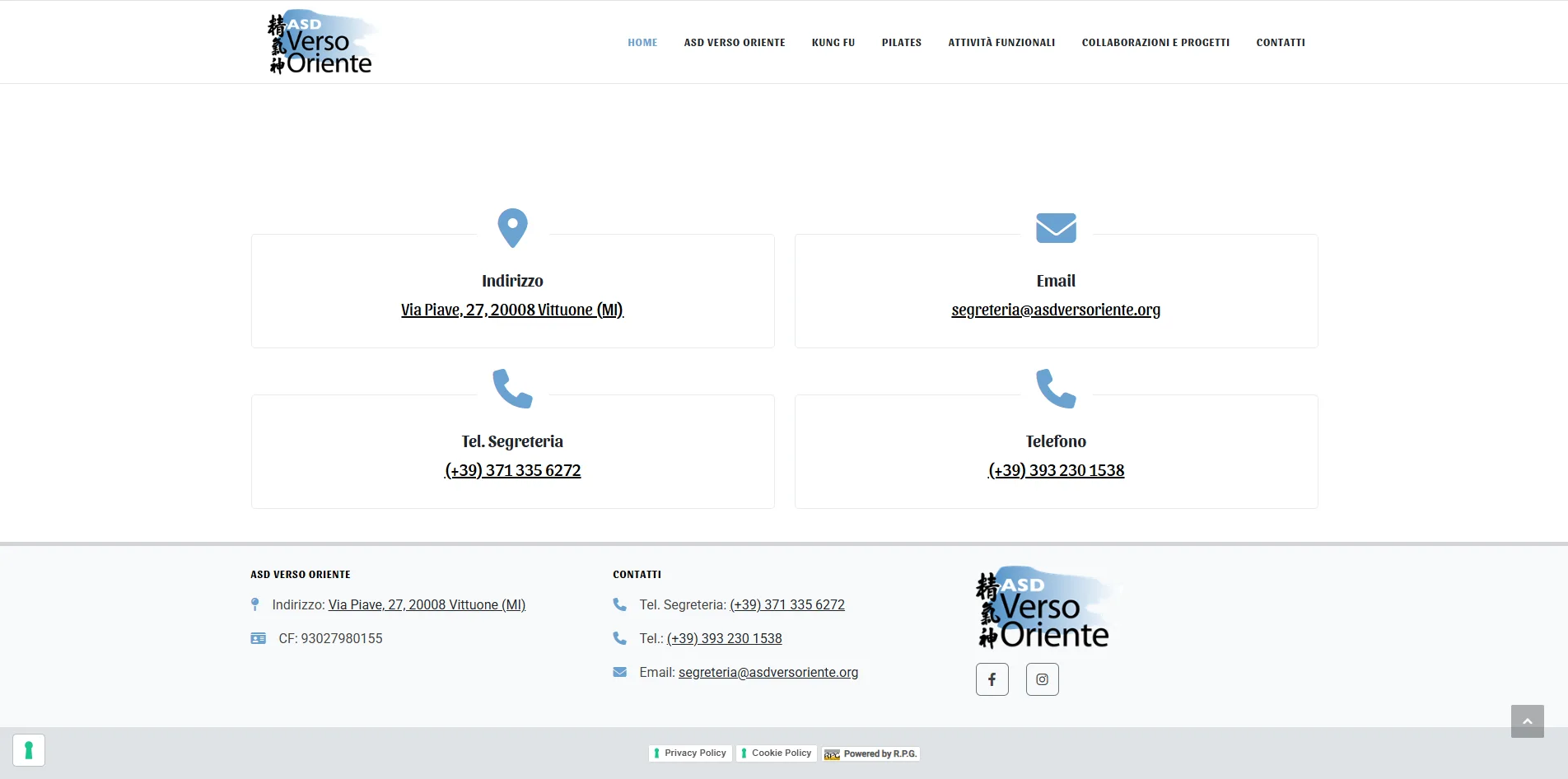Open the ASD VERSO ORIENTE menu item
The width and height of the screenshot is (1568, 779).
(x=735, y=43)
